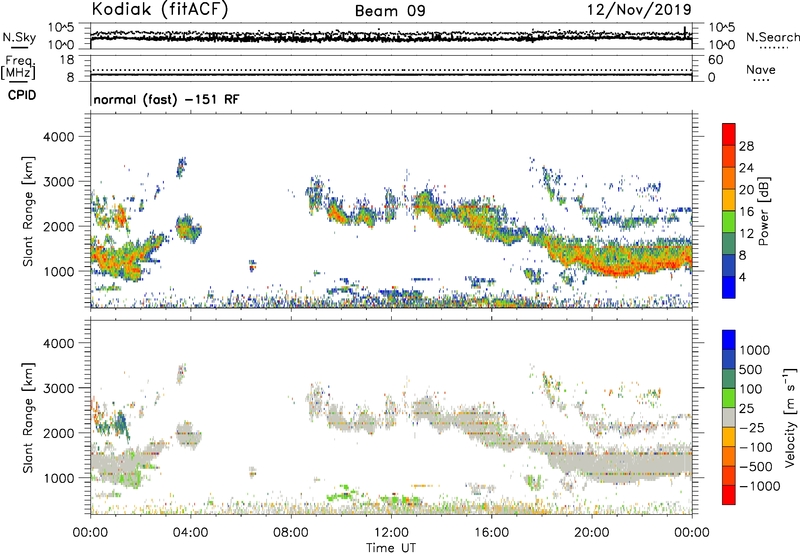Click the "1000" tick of the power panel
The height and width of the screenshot is (554, 800).
point(58,271)
